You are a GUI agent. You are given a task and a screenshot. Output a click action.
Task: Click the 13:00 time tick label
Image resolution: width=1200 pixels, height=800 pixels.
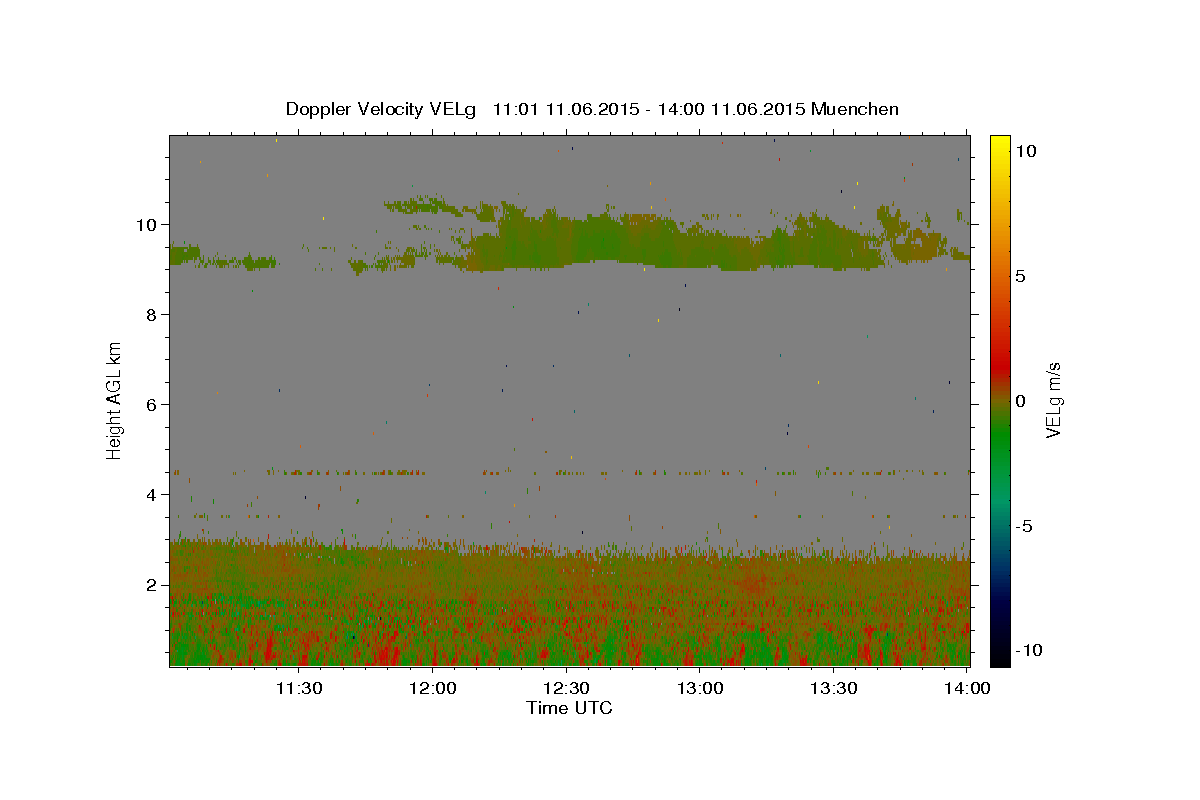700,688
